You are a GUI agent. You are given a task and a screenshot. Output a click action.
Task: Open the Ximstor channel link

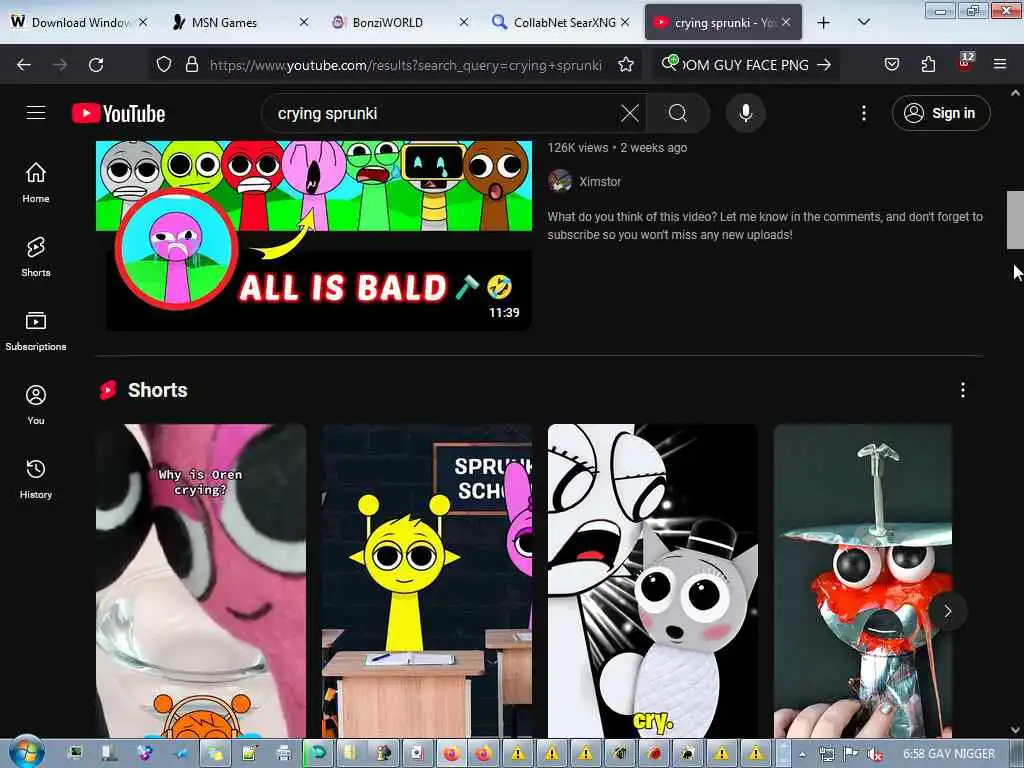(600, 182)
